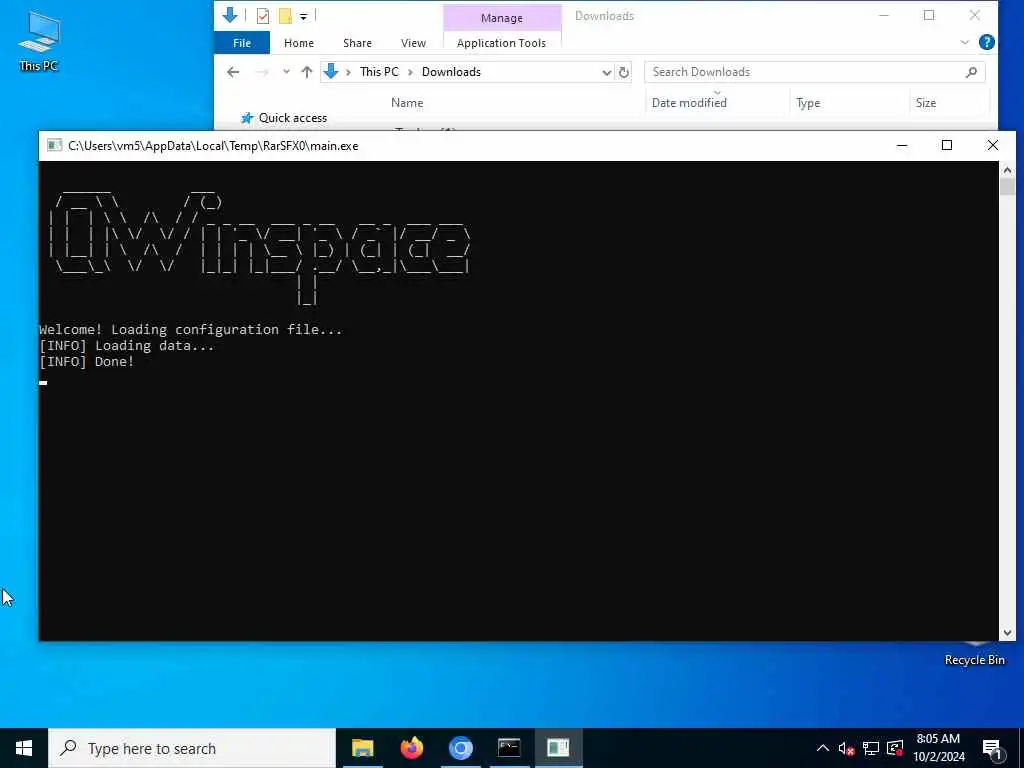Sort by Name column header

click(407, 103)
